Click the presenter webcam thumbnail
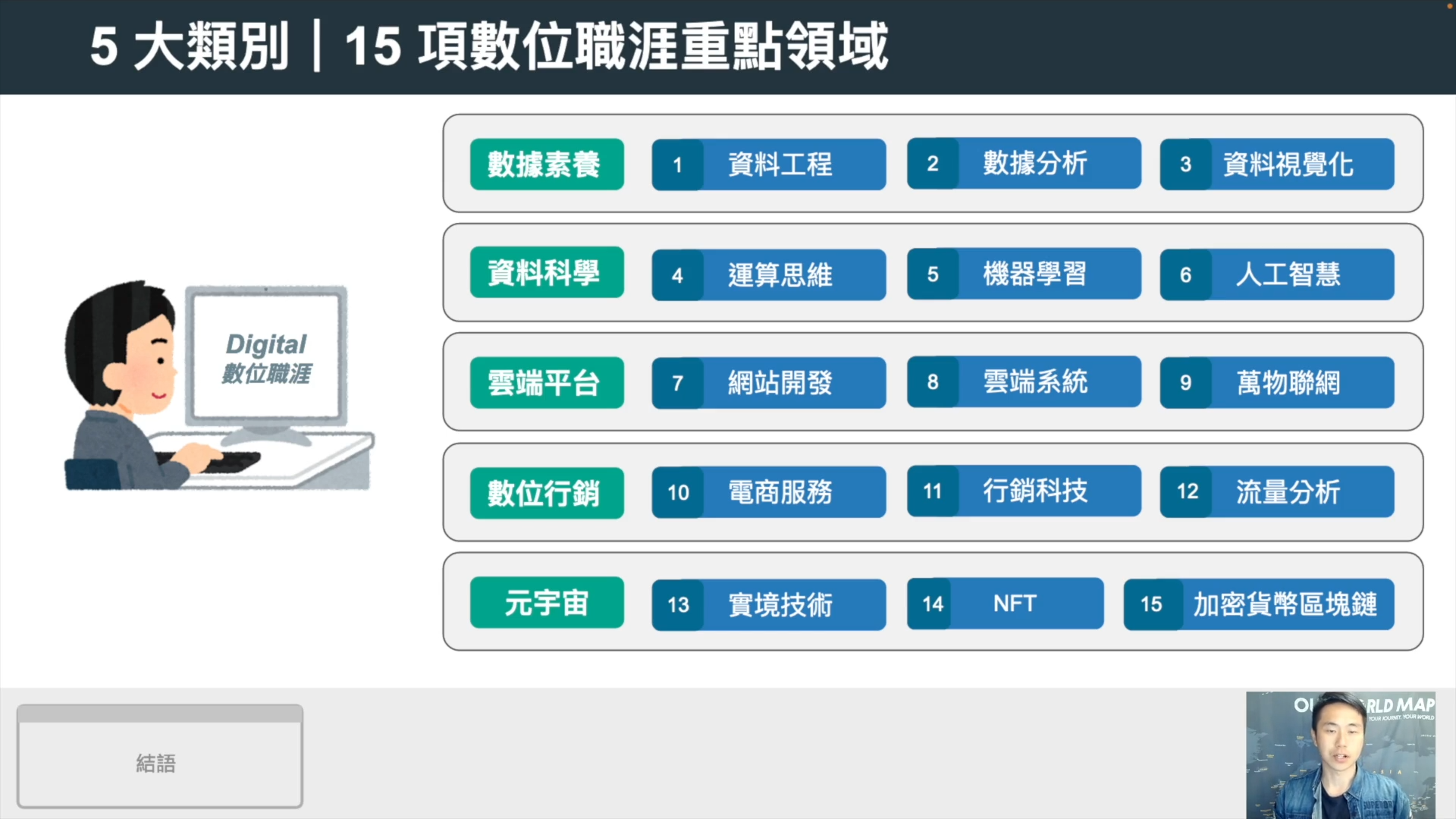This screenshot has width=1456, height=819. tap(1341, 755)
